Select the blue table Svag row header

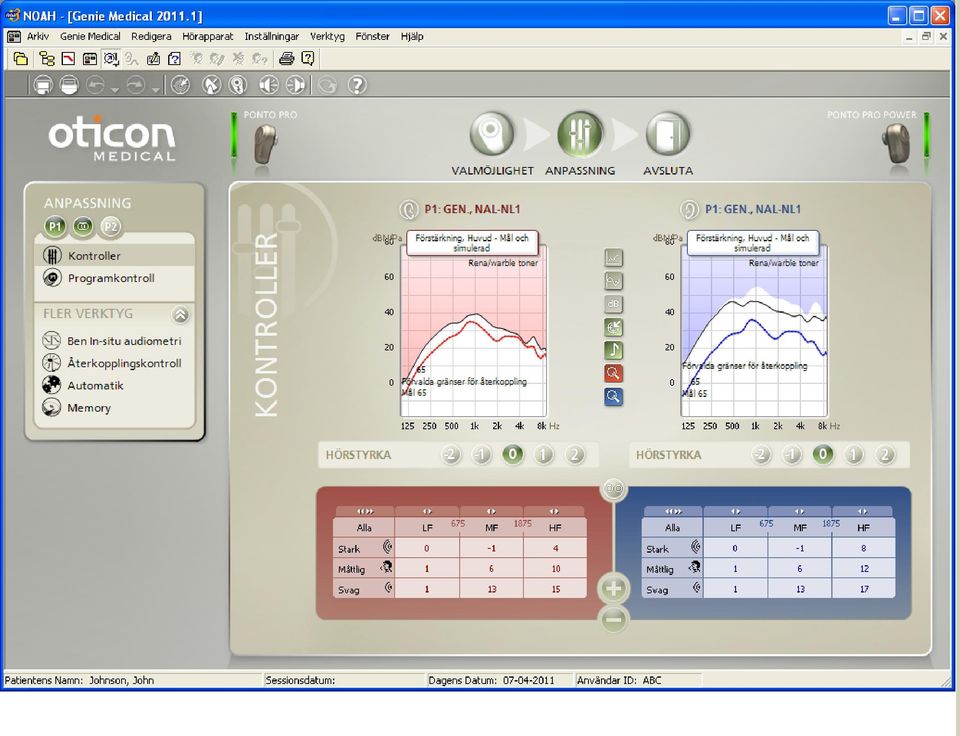[x=672, y=589]
